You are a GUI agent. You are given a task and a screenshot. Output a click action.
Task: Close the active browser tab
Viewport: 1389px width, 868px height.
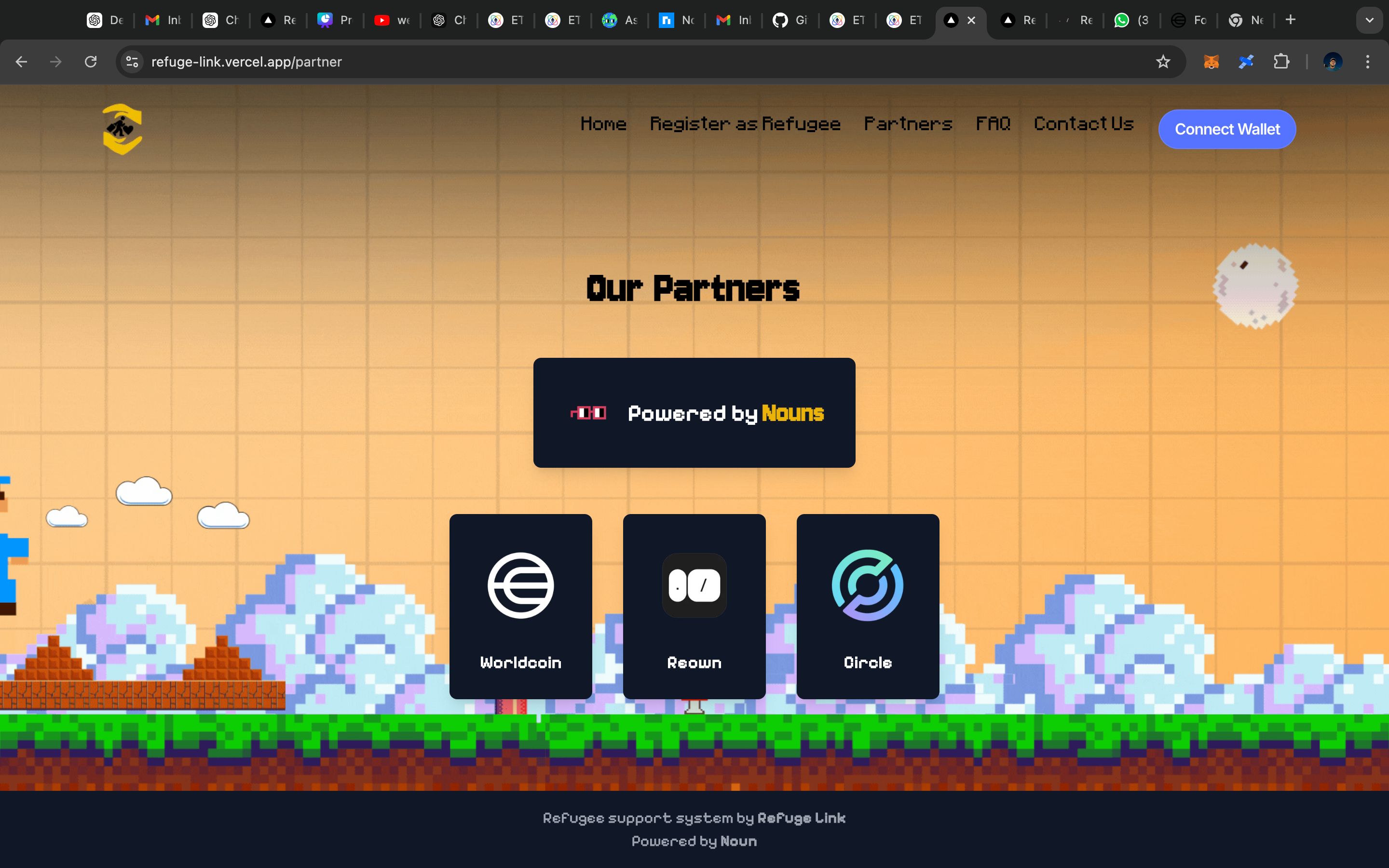click(971, 20)
